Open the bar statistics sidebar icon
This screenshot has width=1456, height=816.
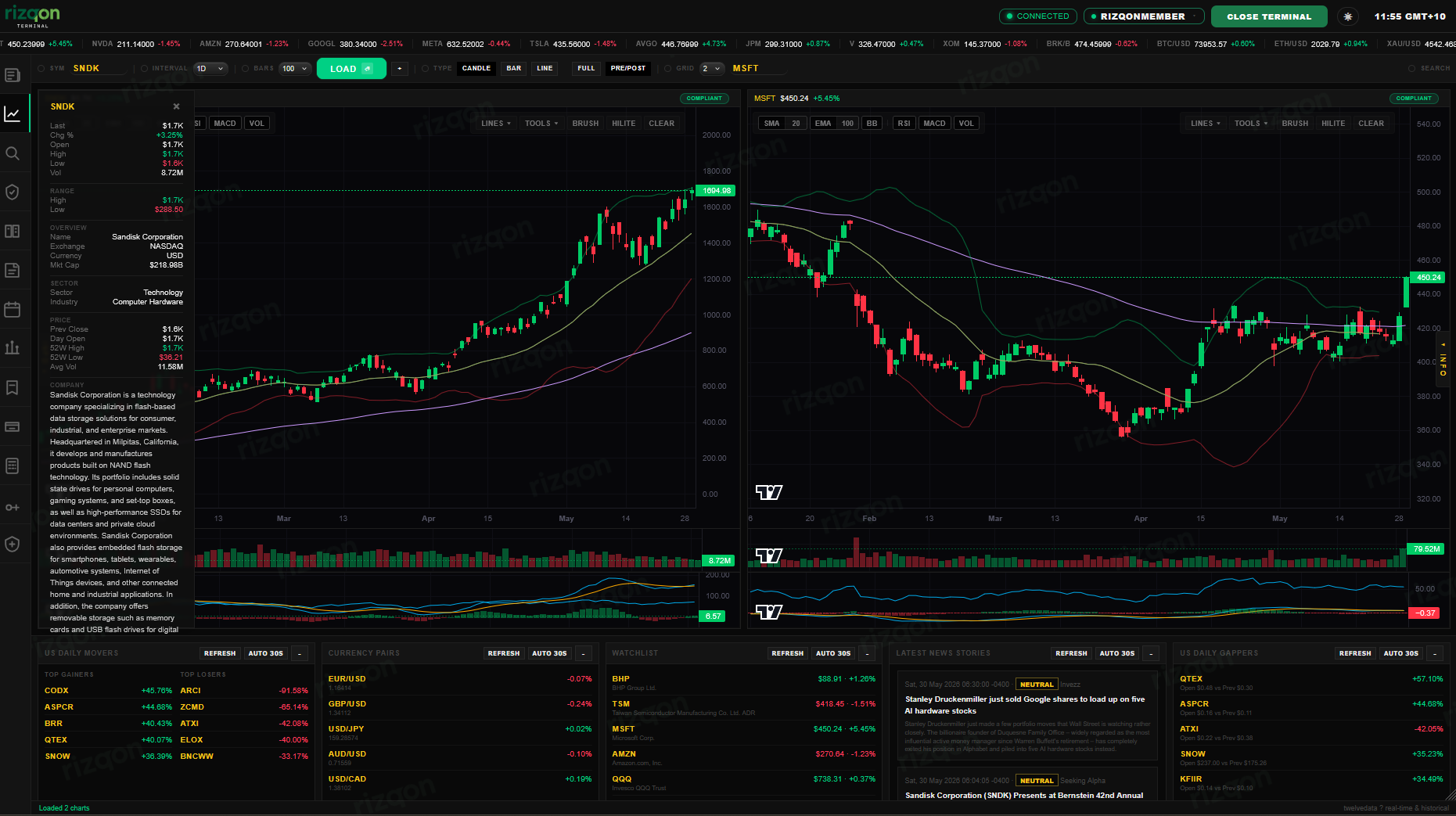pos(13,348)
